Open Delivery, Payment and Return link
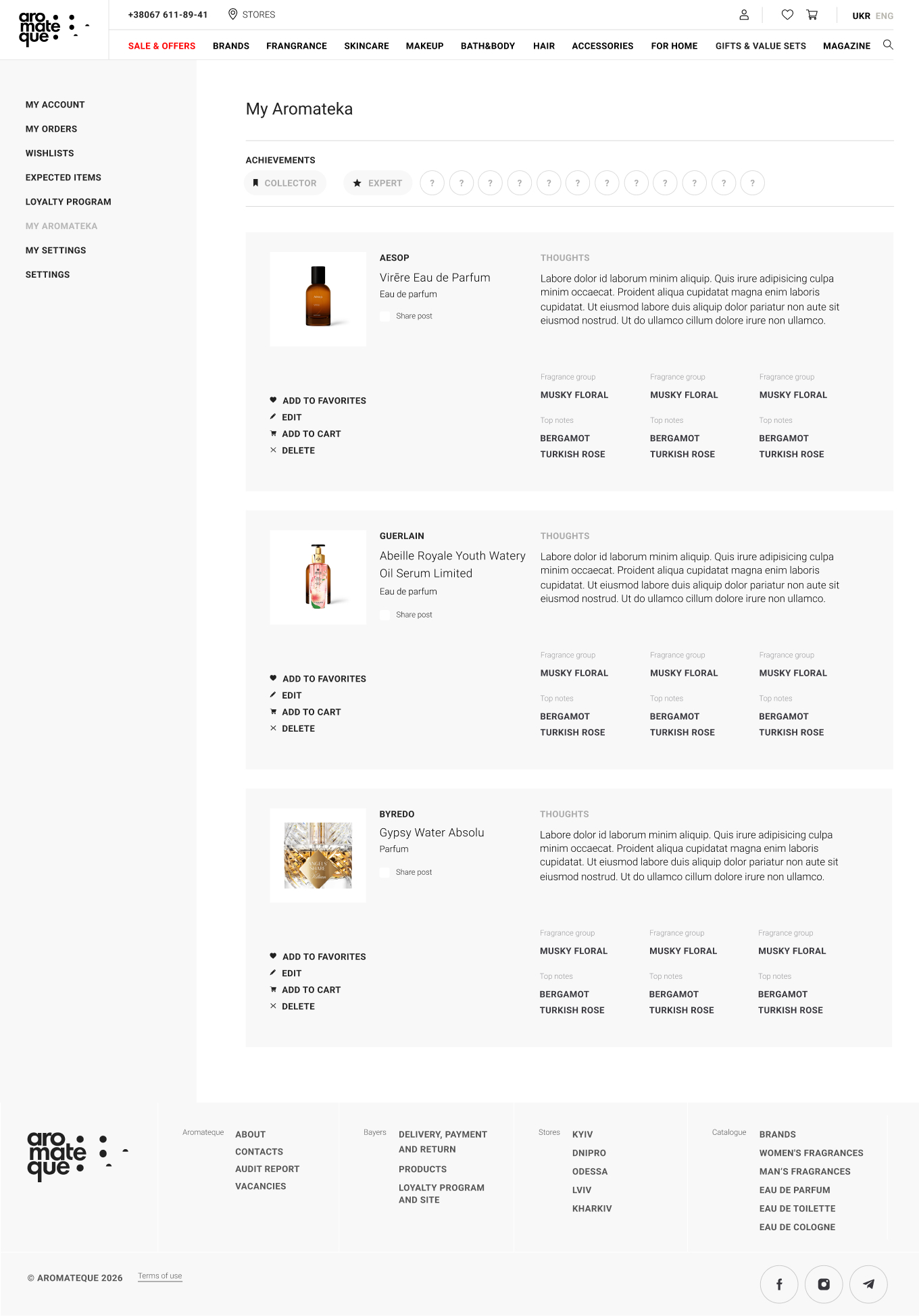 pyautogui.click(x=443, y=1142)
